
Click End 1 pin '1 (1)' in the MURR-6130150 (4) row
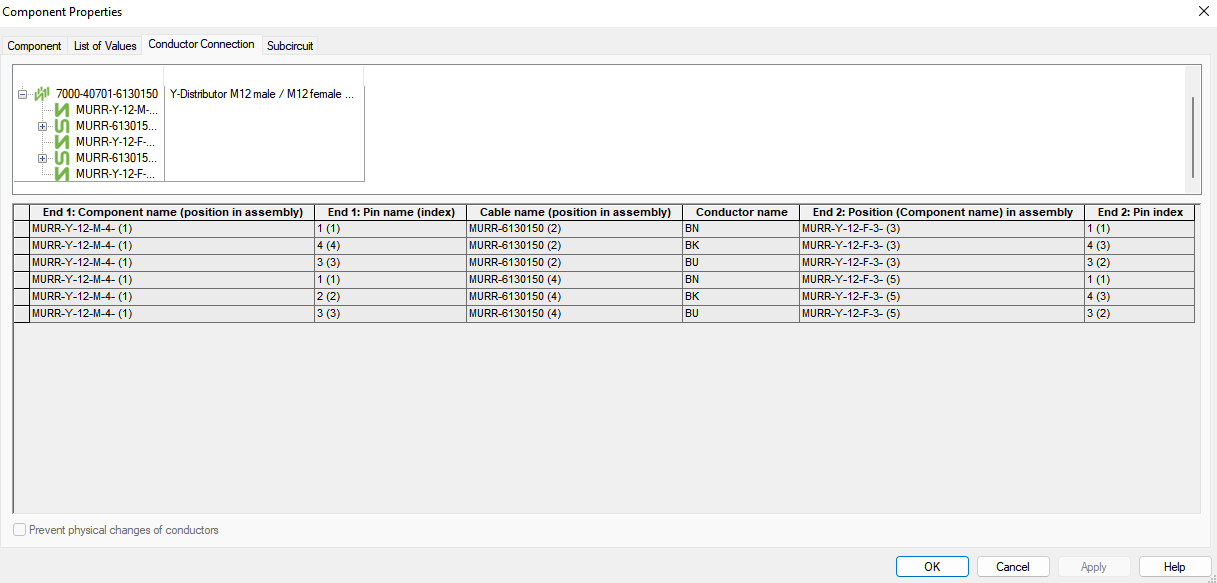(391, 280)
